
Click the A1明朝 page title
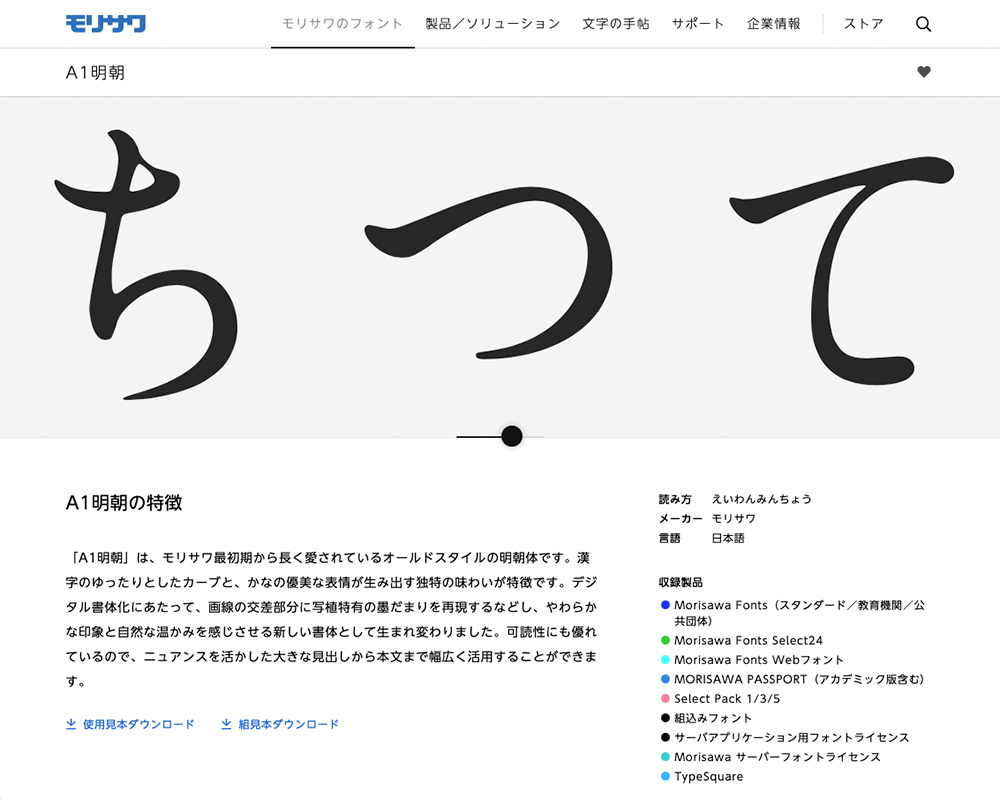(95, 73)
